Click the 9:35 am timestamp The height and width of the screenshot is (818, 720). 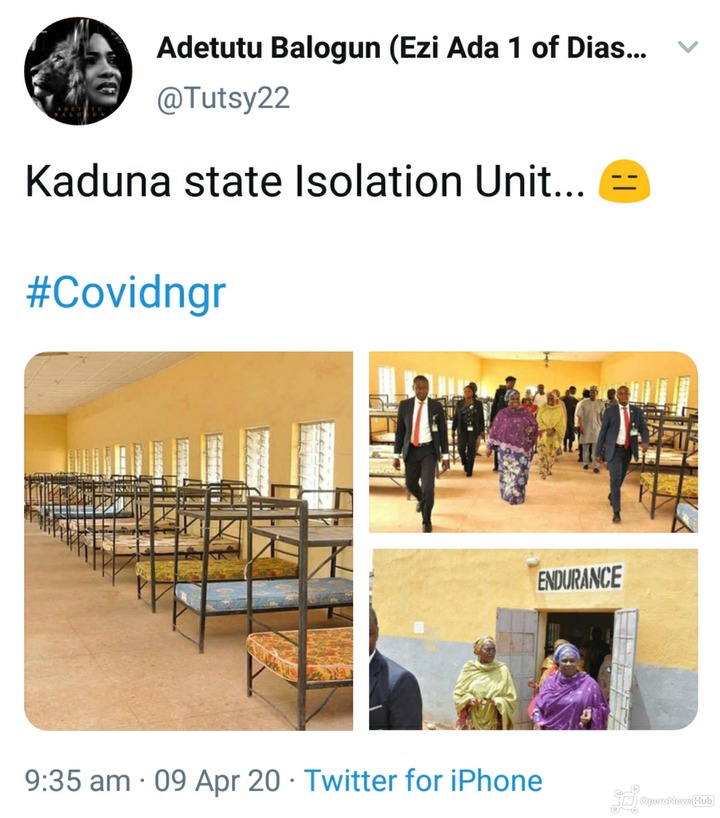coord(77,781)
